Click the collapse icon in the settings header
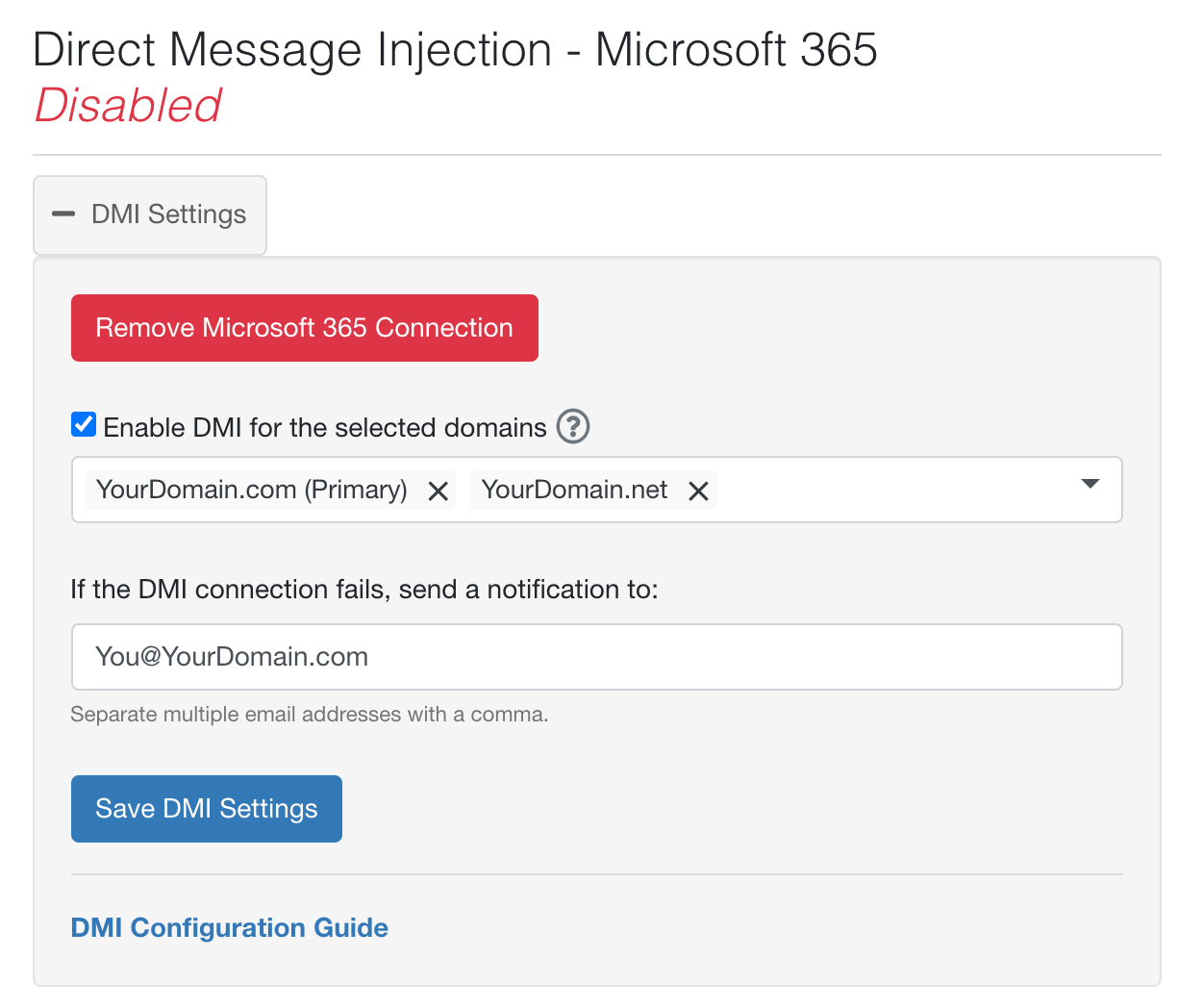This screenshot has width=1202, height=1008. [x=63, y=214]
